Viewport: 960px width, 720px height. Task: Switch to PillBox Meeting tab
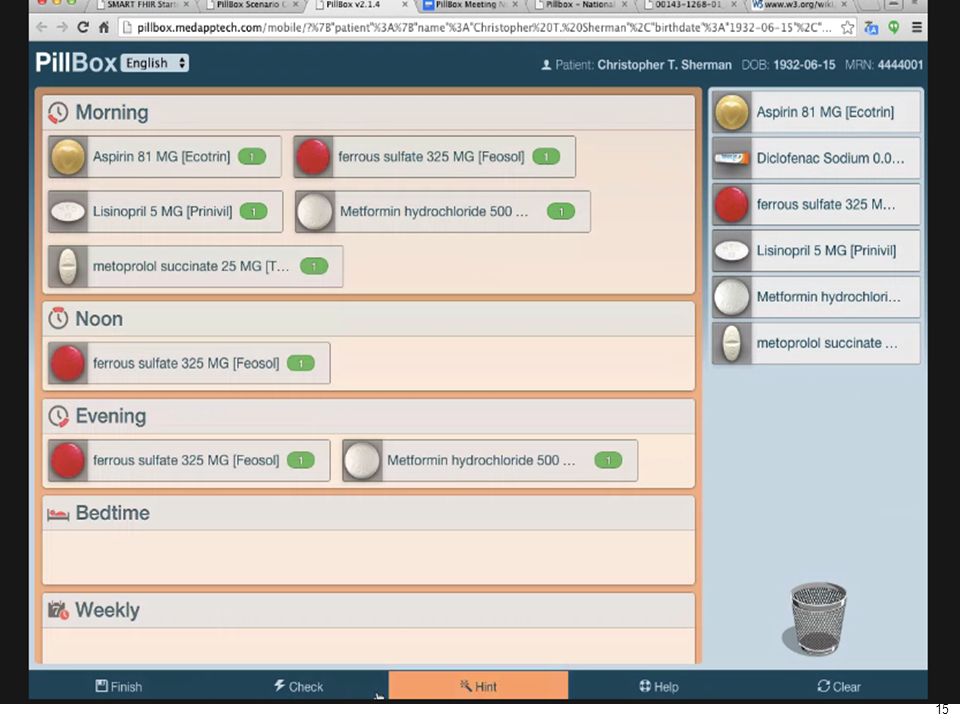pyautogui.click(x=470, y=5)
